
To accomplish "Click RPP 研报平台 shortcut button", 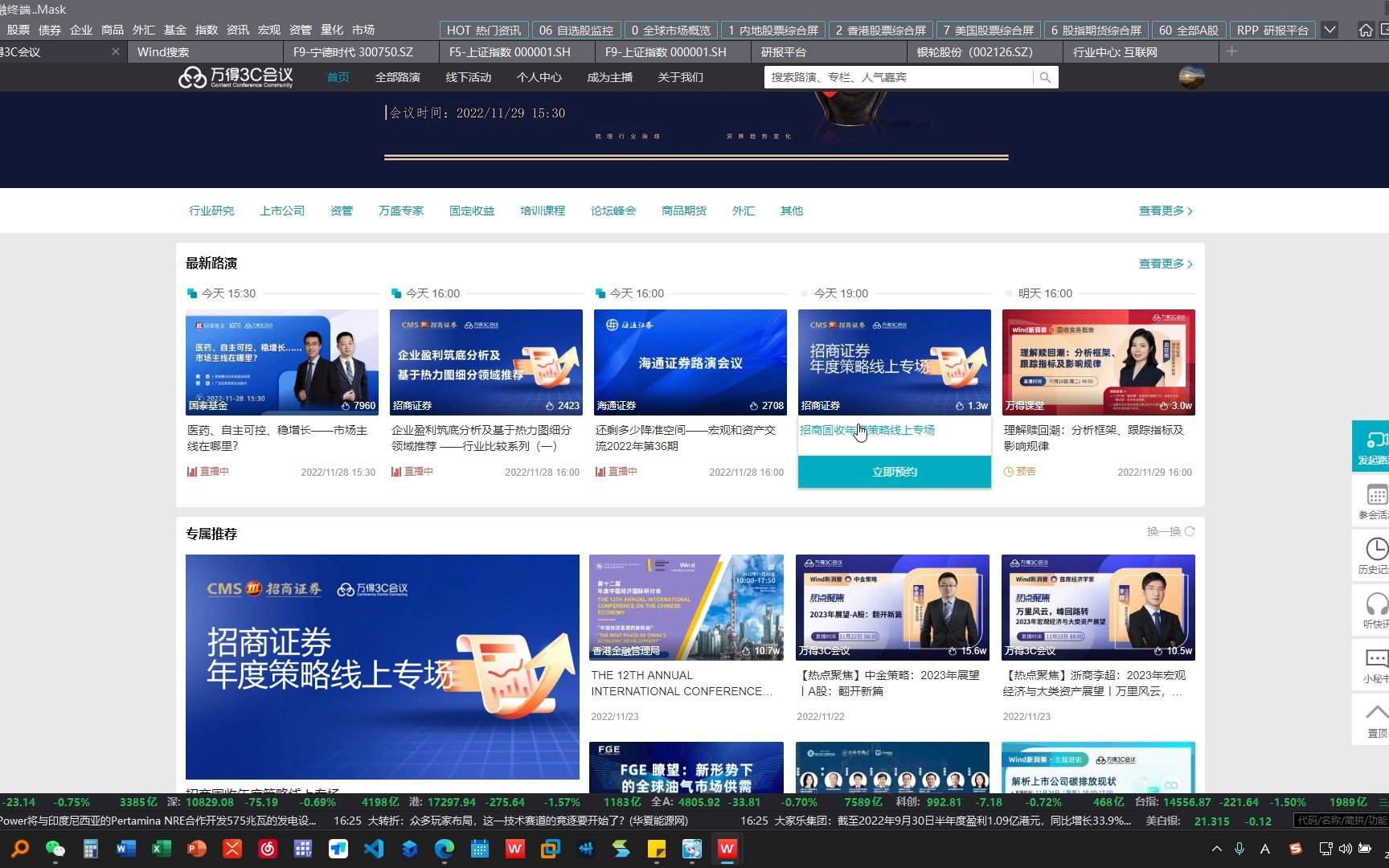I will point(1272,30).
